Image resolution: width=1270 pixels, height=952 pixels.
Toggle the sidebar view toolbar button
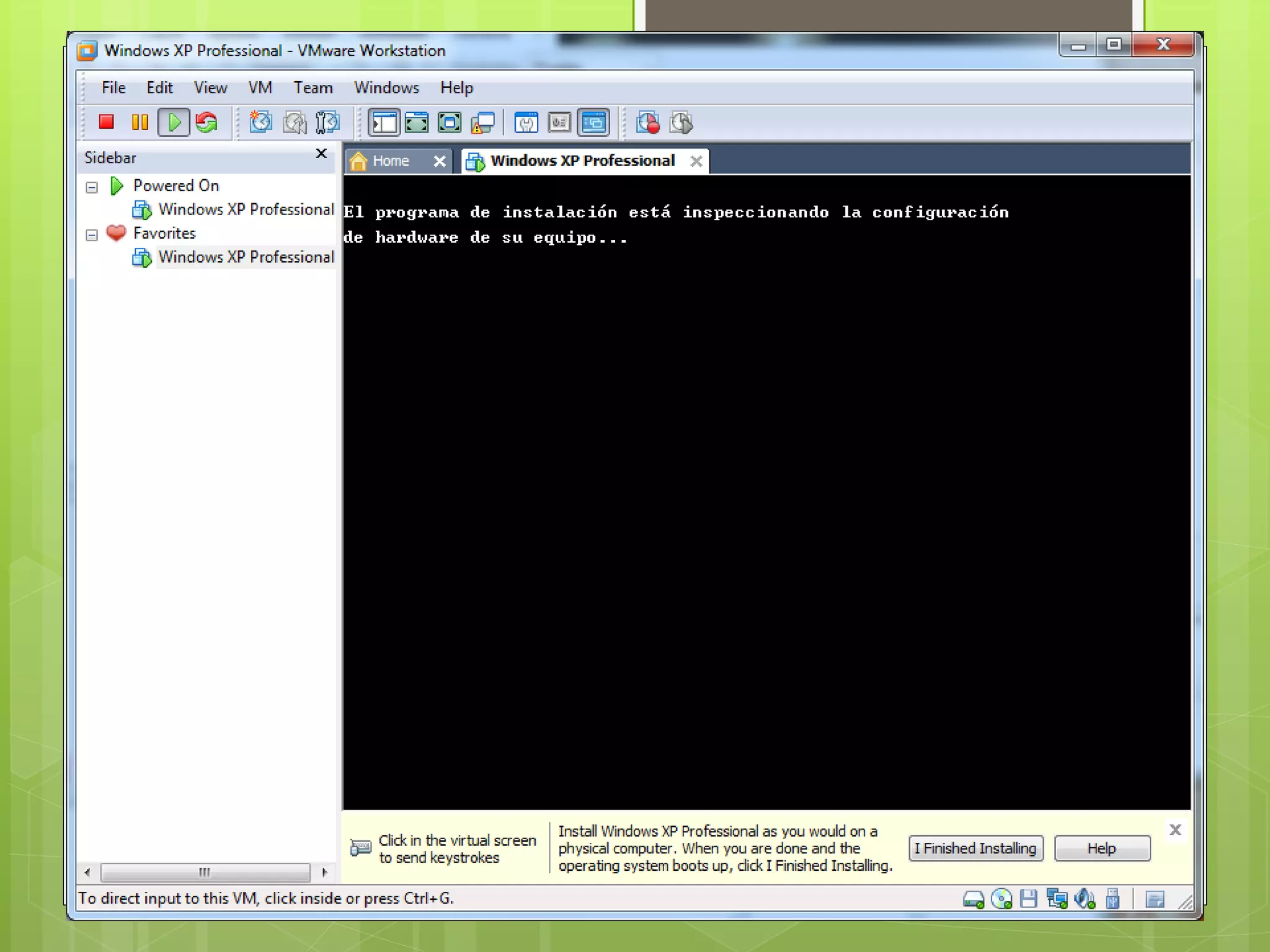coord(384,122)
